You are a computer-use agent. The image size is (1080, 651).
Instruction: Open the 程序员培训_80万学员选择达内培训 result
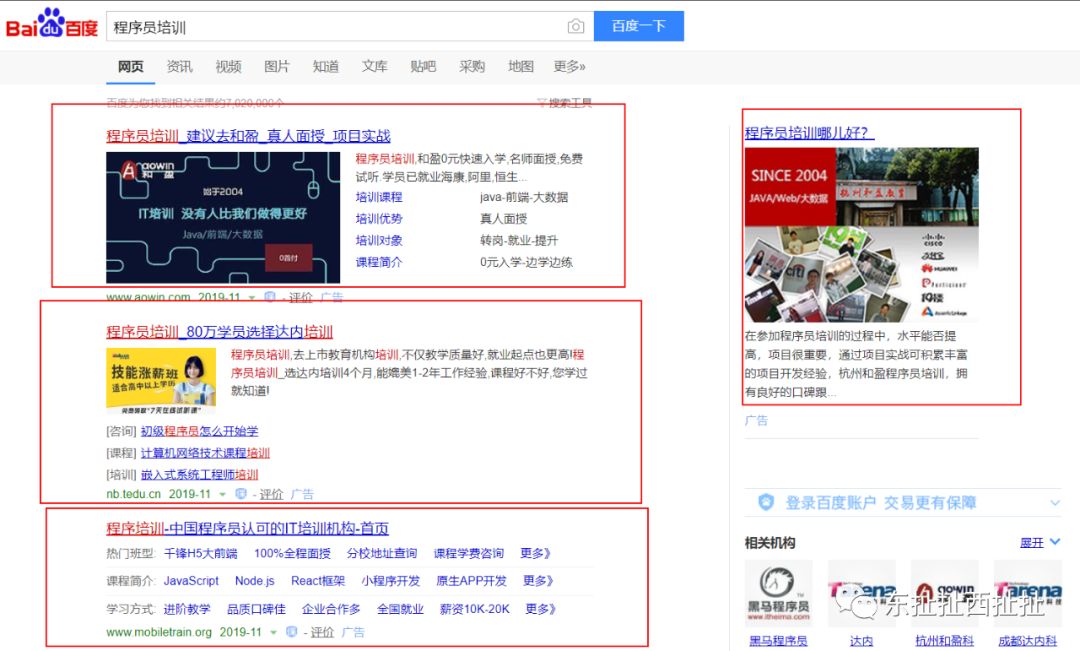point(220,332)
